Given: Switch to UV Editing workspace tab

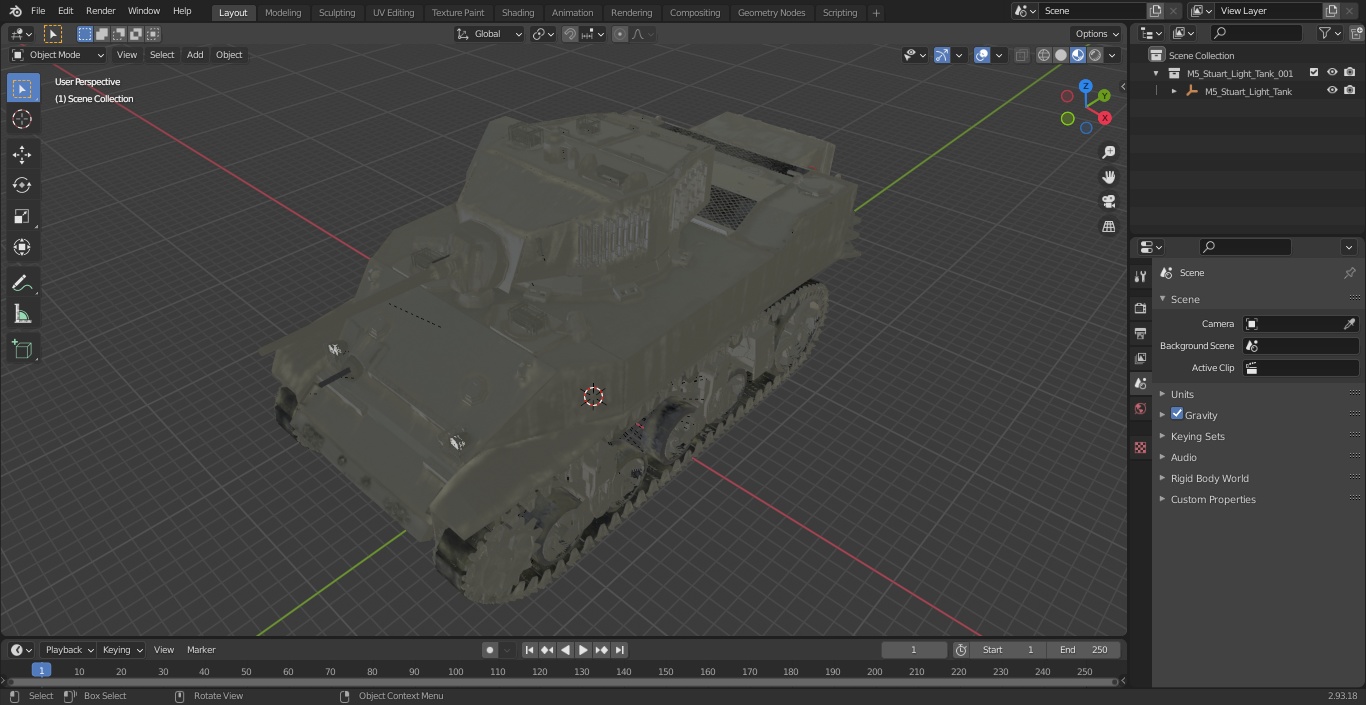Looking at the screenshot, I should (393, 13).
